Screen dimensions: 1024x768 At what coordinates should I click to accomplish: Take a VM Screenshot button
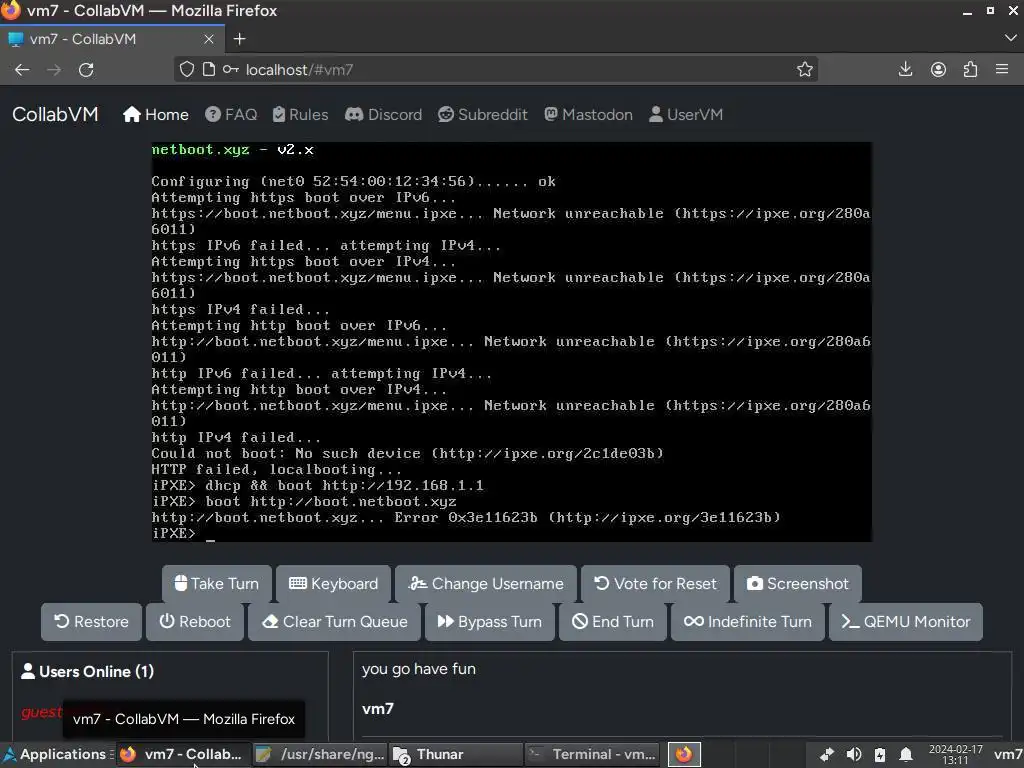[x=797, y=583]
